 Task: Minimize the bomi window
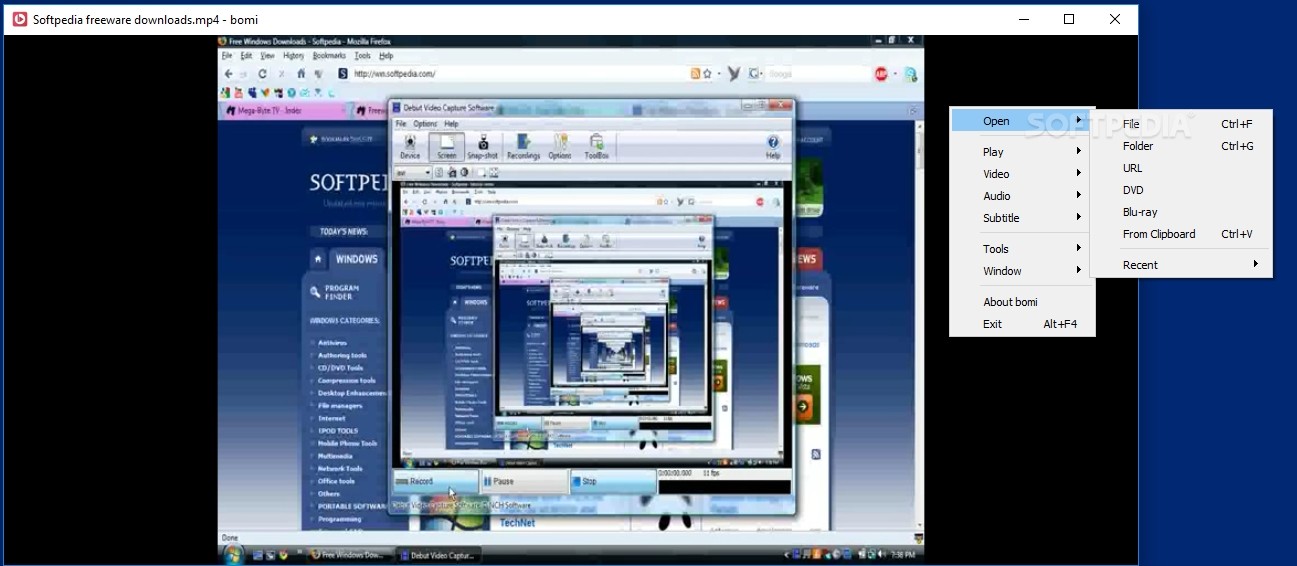click(1024, 19)
